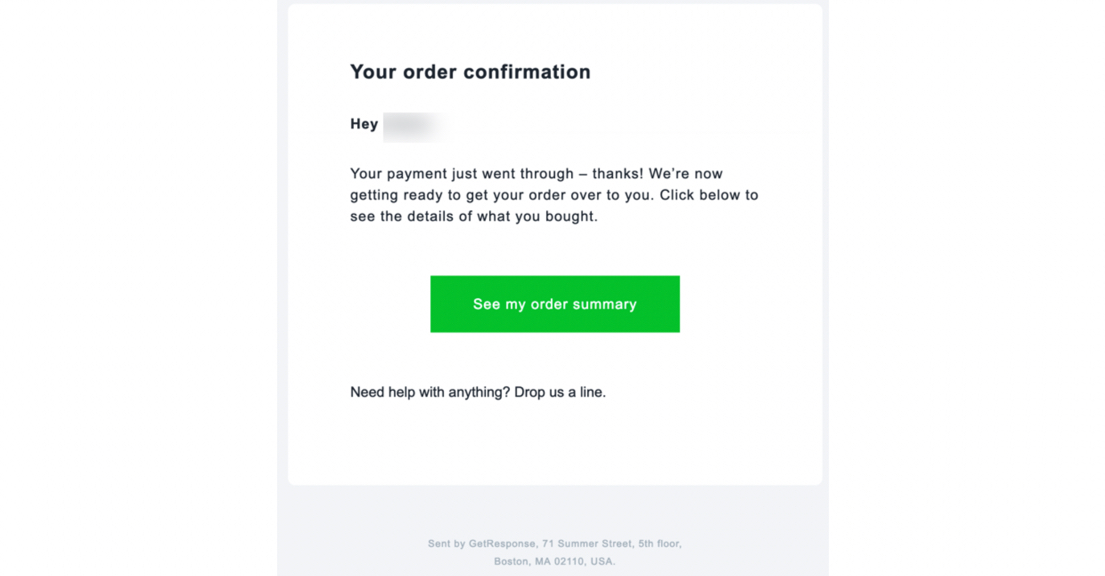
Task: Click the GetResponse name in the footer
Action: pos(502,544)
